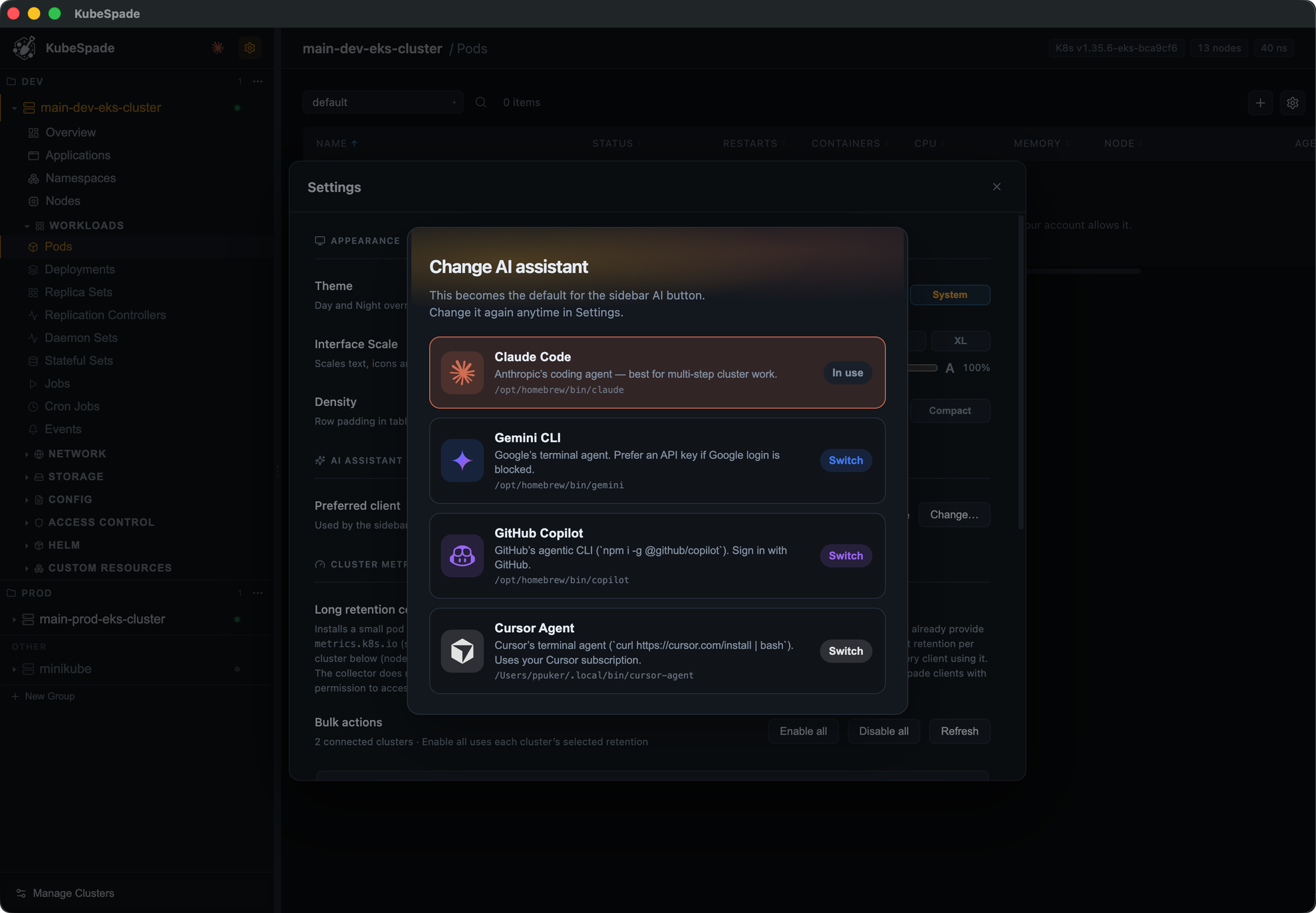1316x913 pixels.
Task: Click Disable all bulk action
Action: (x=884, y=731)
